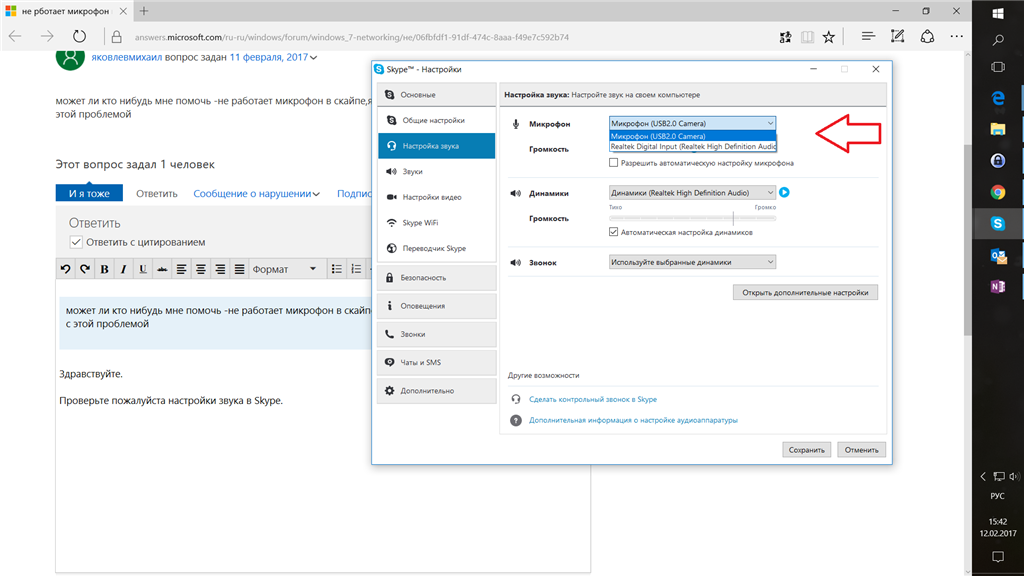Viewport: 1024px width, 576px height.
Task: Click the 'И я тоже' button
Action: pos(89,193)
